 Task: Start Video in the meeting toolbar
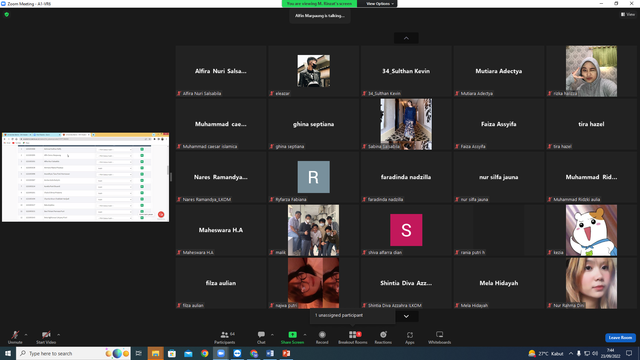point(46,337)
